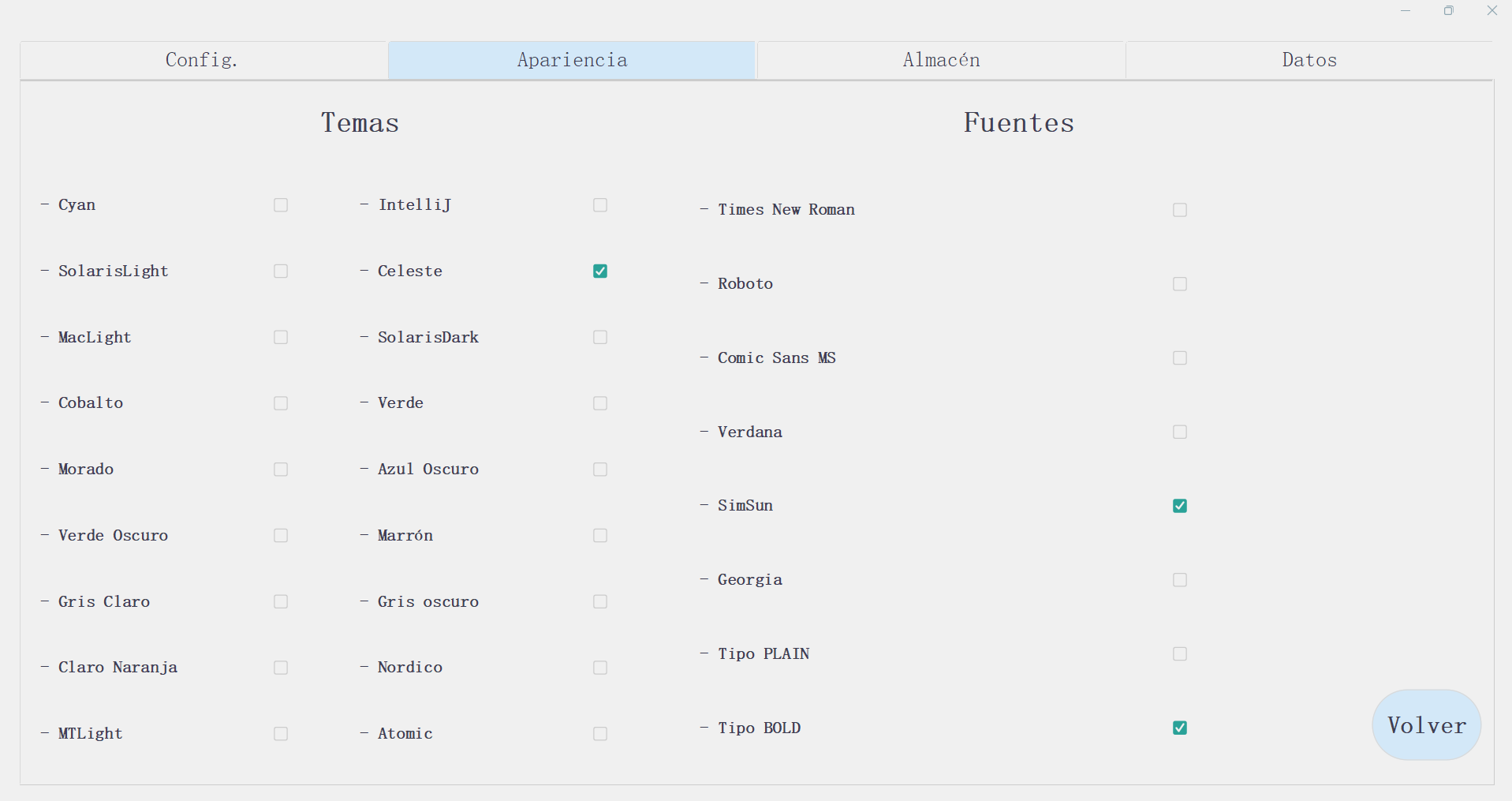Enable the Tipo PLAIN checkbox
This screenshot has width=1512, height=801.
click(x=1180, y=654)
